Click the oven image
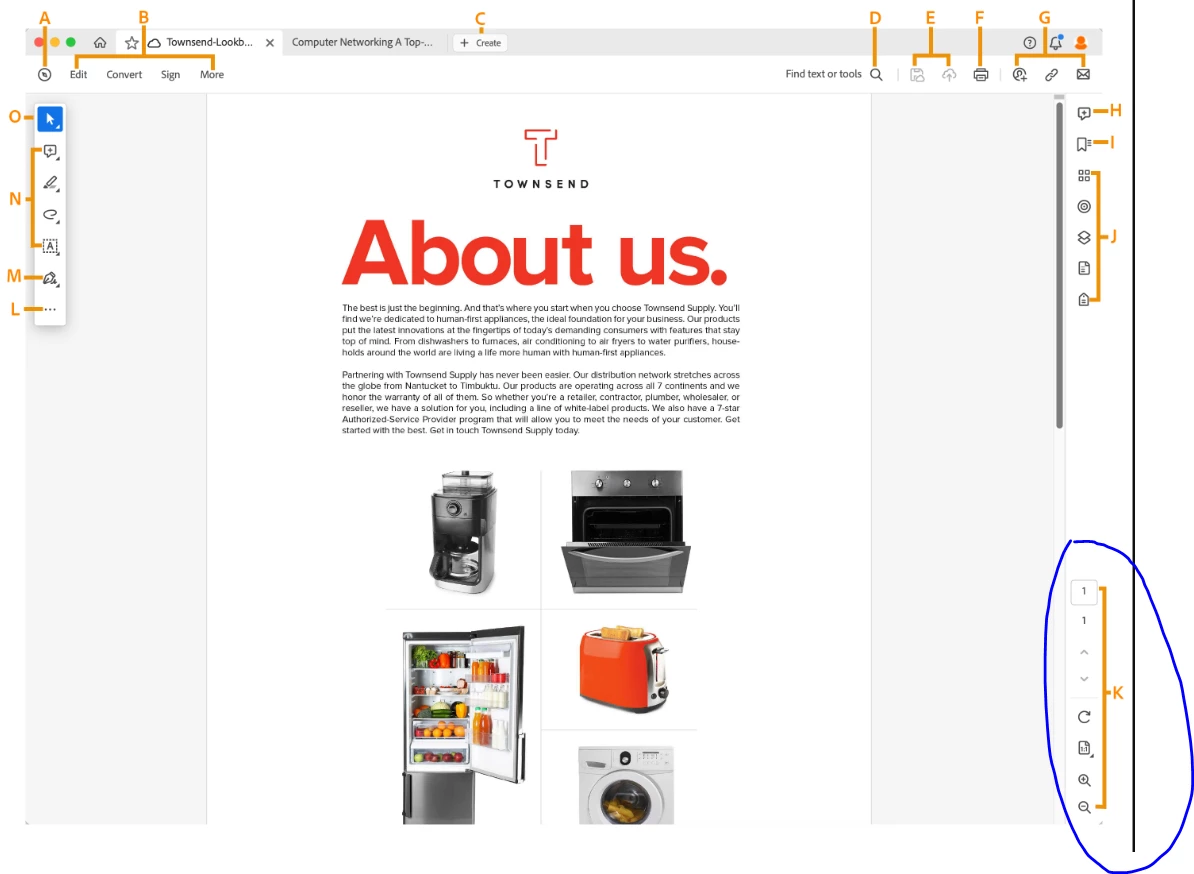 627,531
